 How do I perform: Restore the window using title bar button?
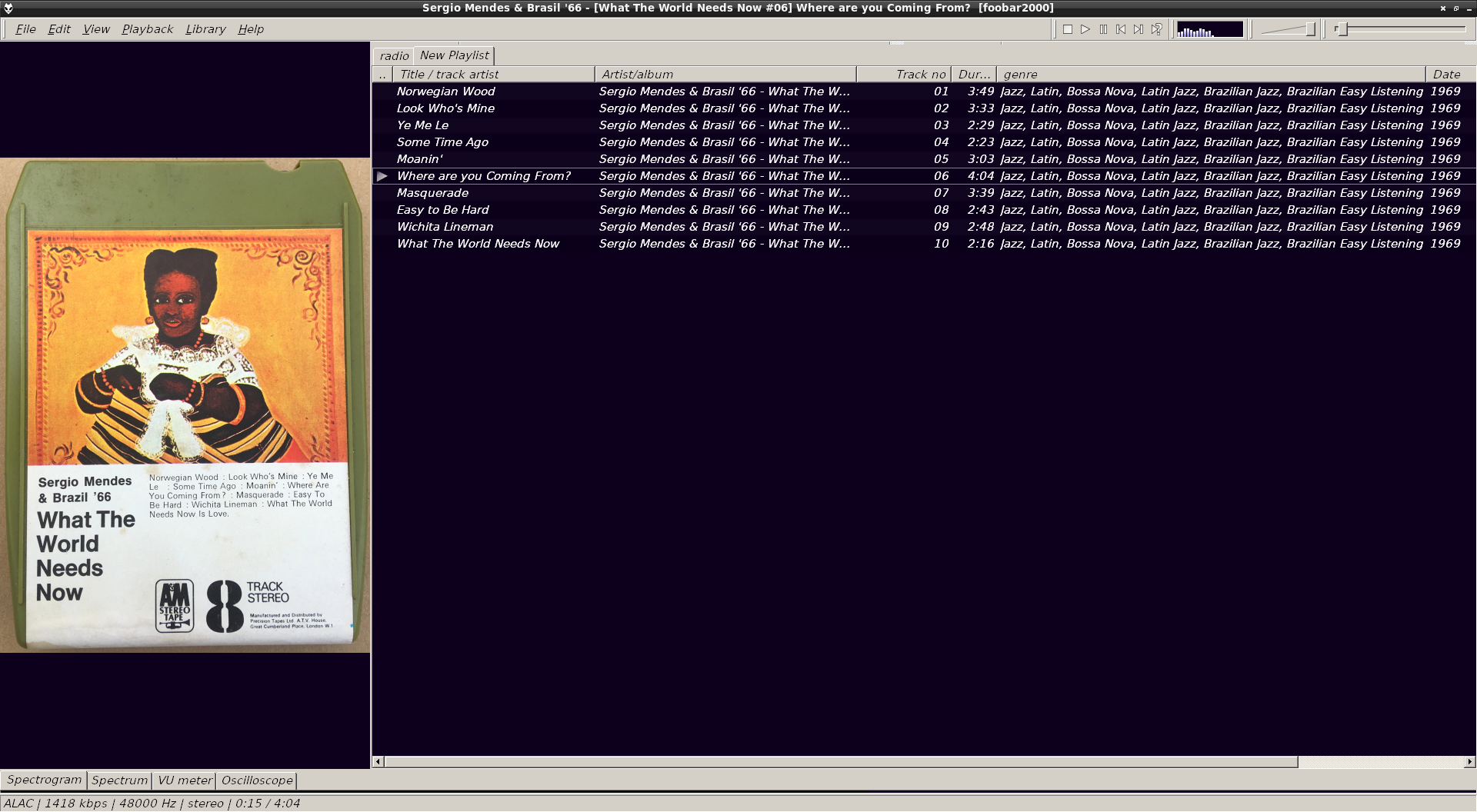pos(1455,8)
